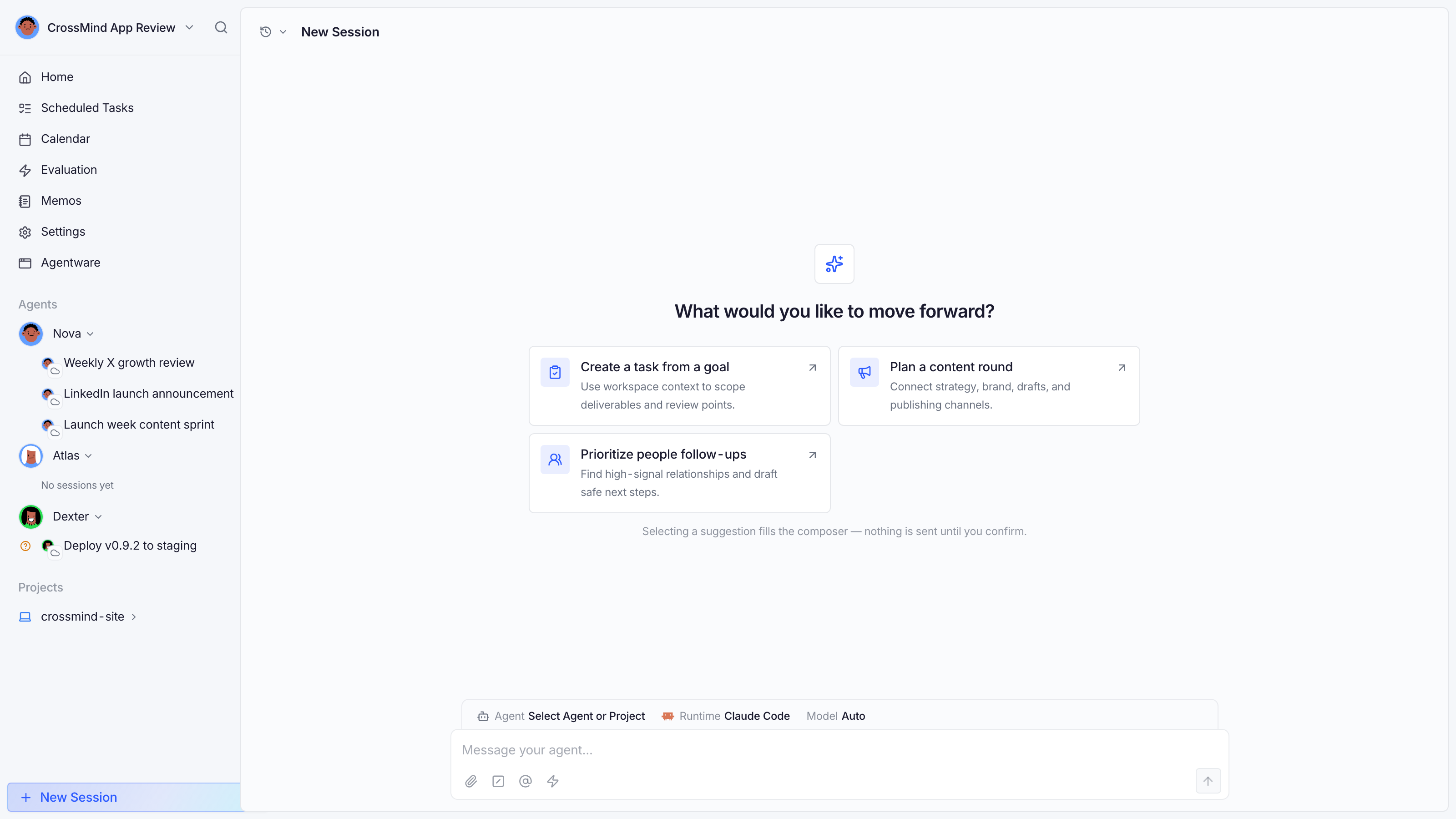Open the Select Agent or Project selector
This screenshot has height=819, width=1456.
pos(561,716)
